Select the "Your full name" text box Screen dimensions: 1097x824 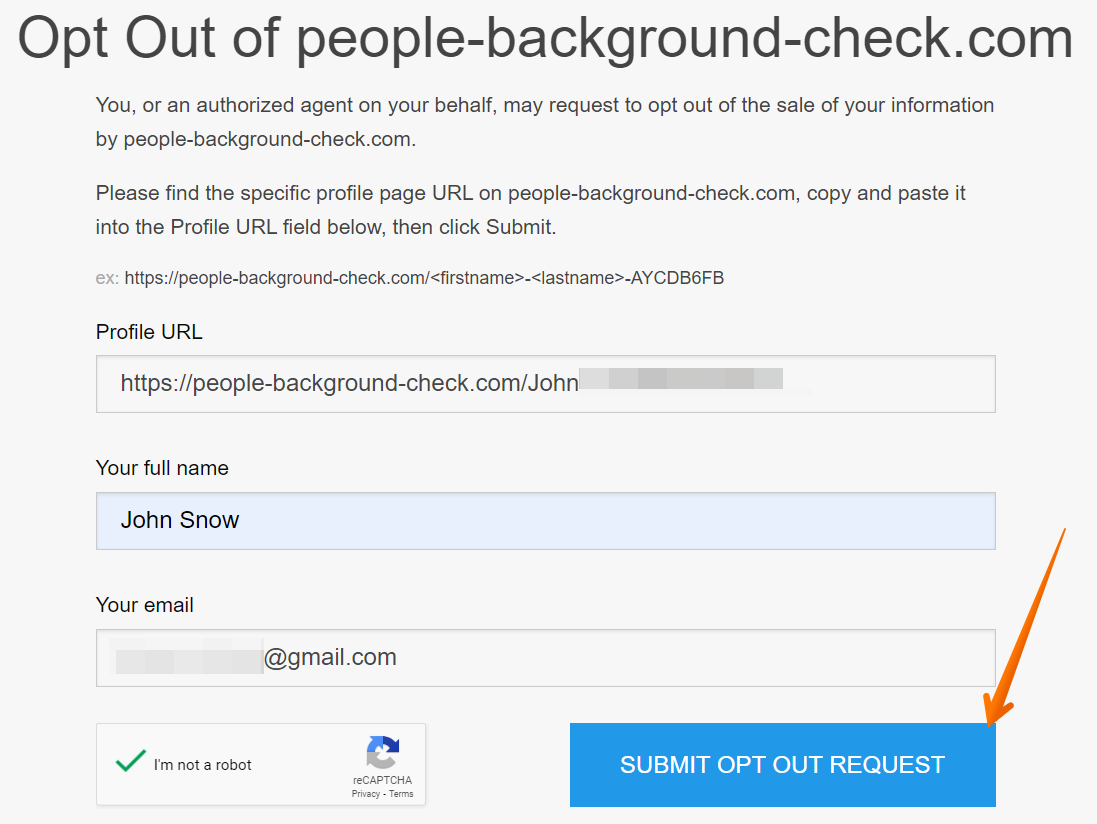[x=545, y=520]
